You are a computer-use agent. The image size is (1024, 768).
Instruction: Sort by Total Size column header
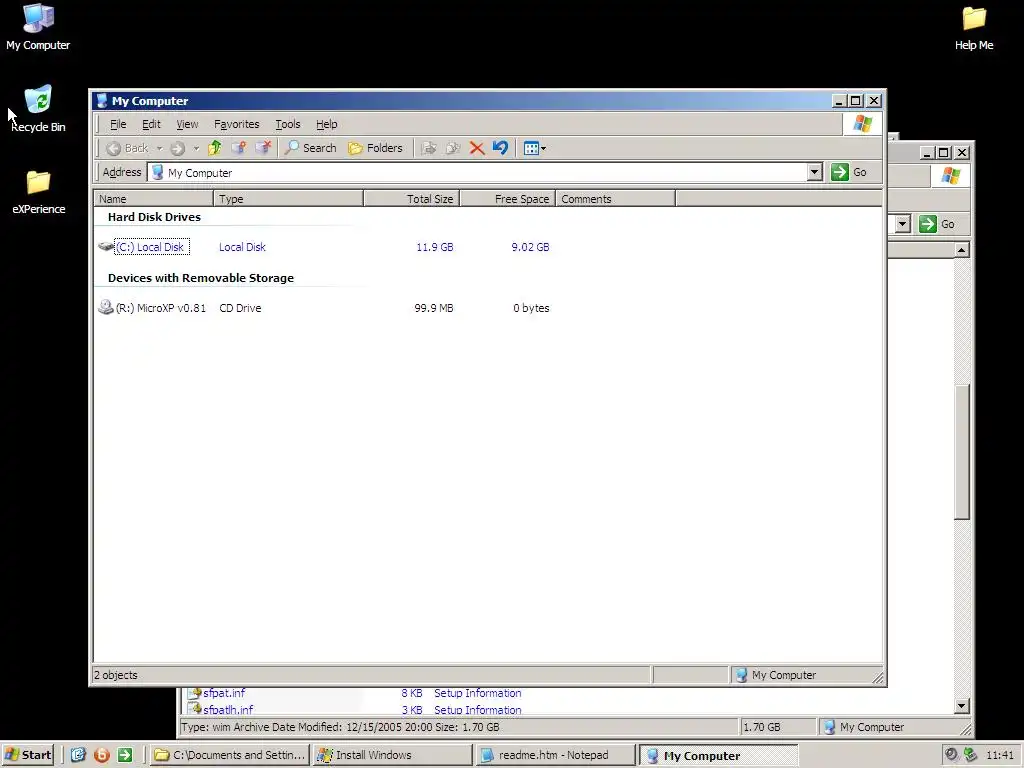pos(411,199)
